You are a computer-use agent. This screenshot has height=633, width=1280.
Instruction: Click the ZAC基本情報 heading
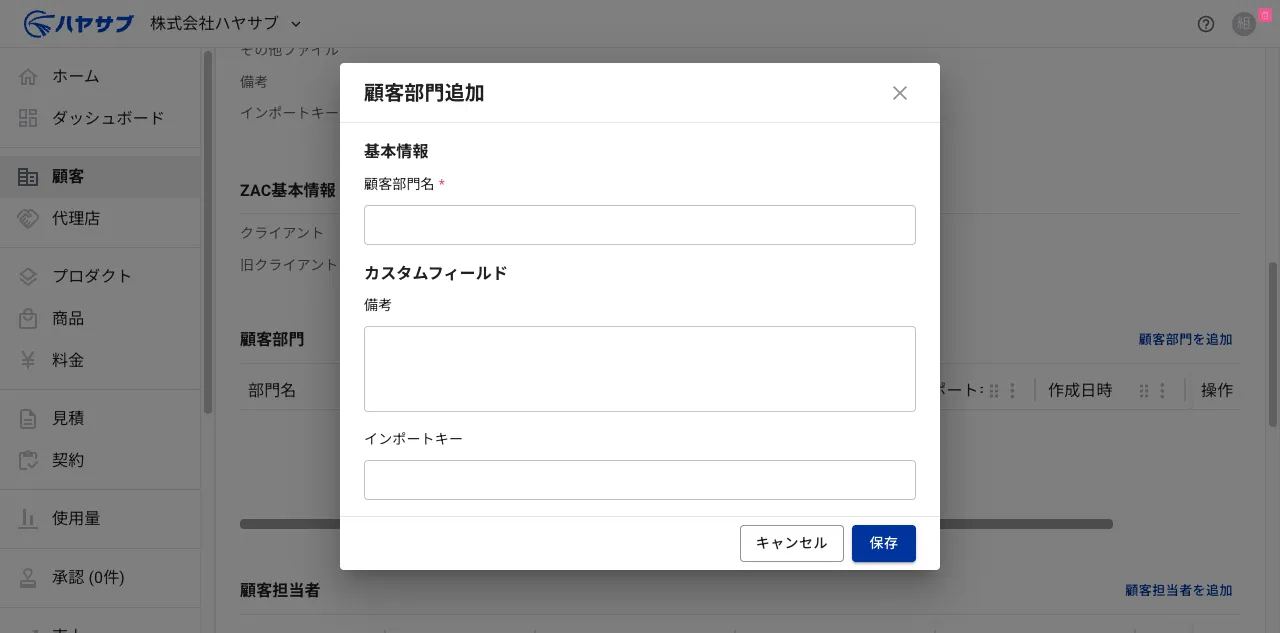click(288, 190)
